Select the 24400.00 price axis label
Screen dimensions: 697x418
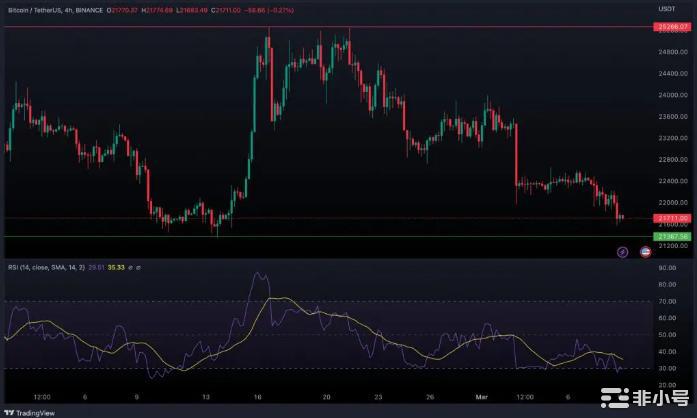click(x=673, y=73)
